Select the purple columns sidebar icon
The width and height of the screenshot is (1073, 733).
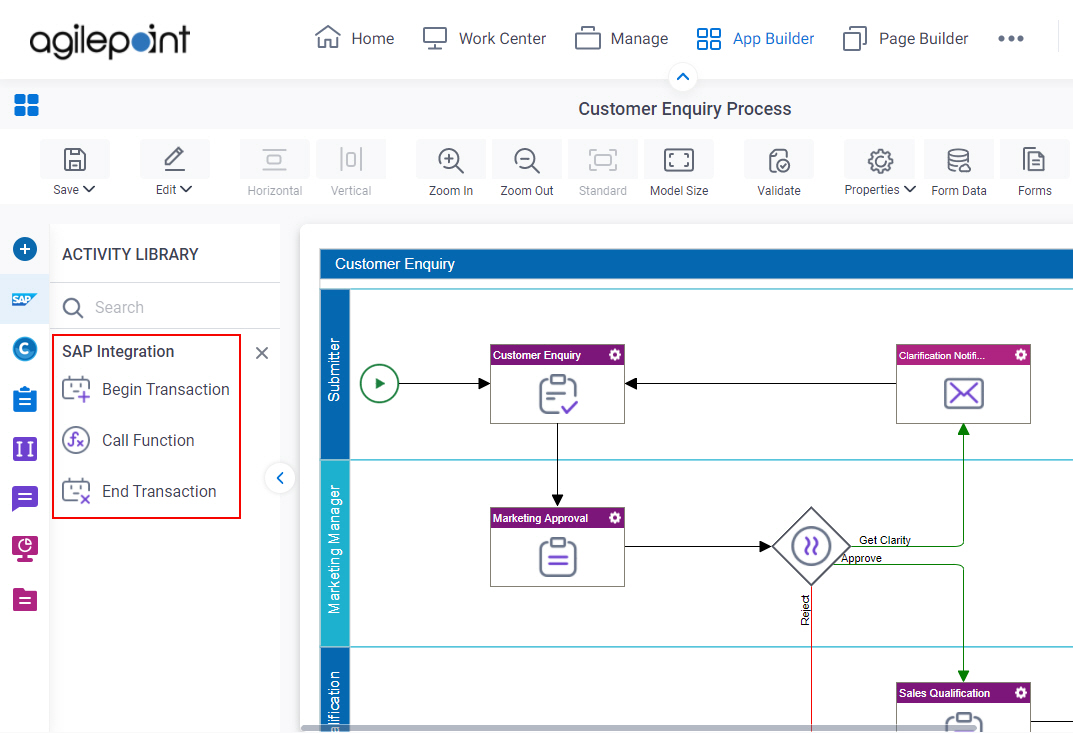[x=25, y=449]
